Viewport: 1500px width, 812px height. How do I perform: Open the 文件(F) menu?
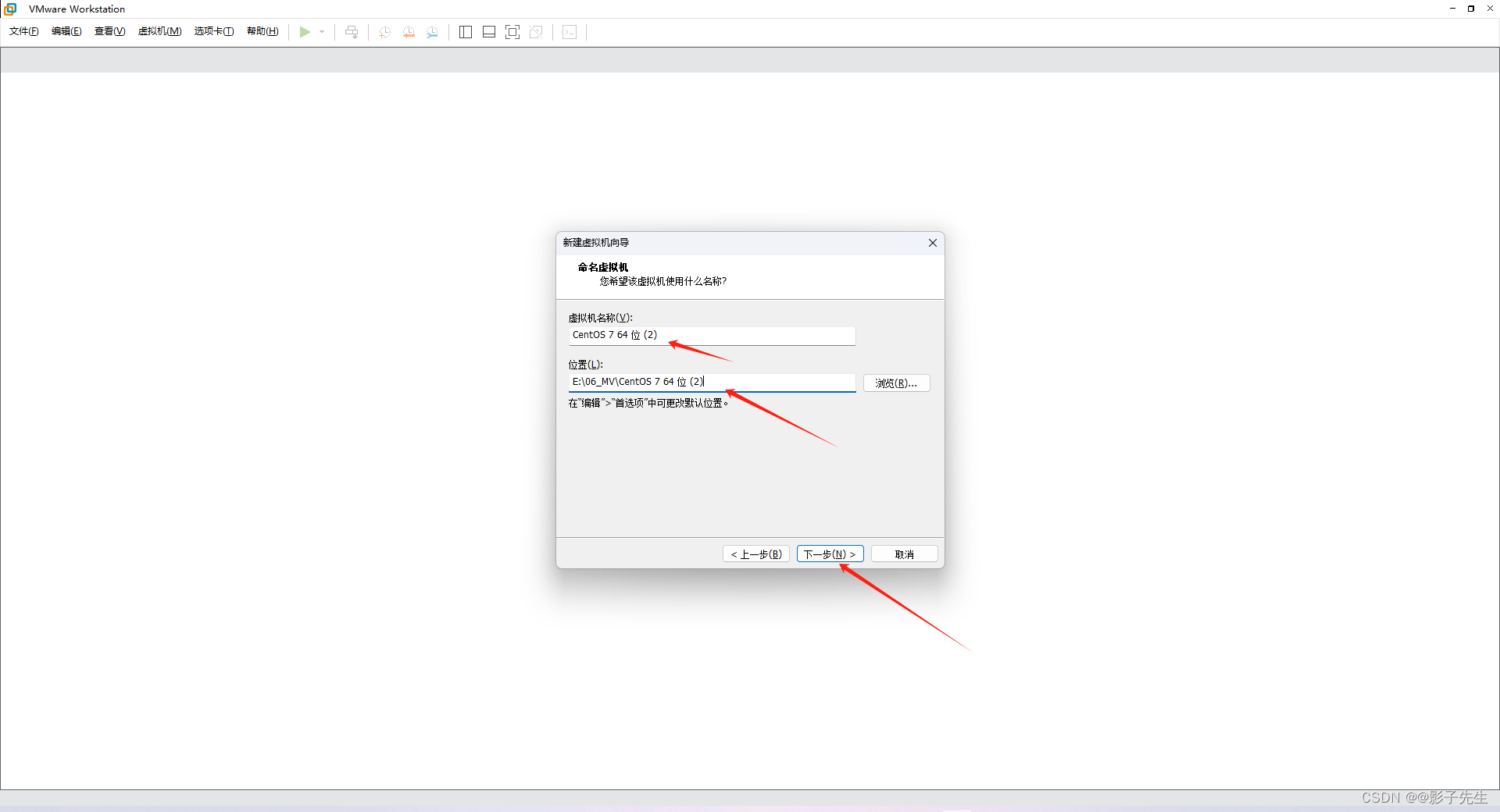point(23,31)
